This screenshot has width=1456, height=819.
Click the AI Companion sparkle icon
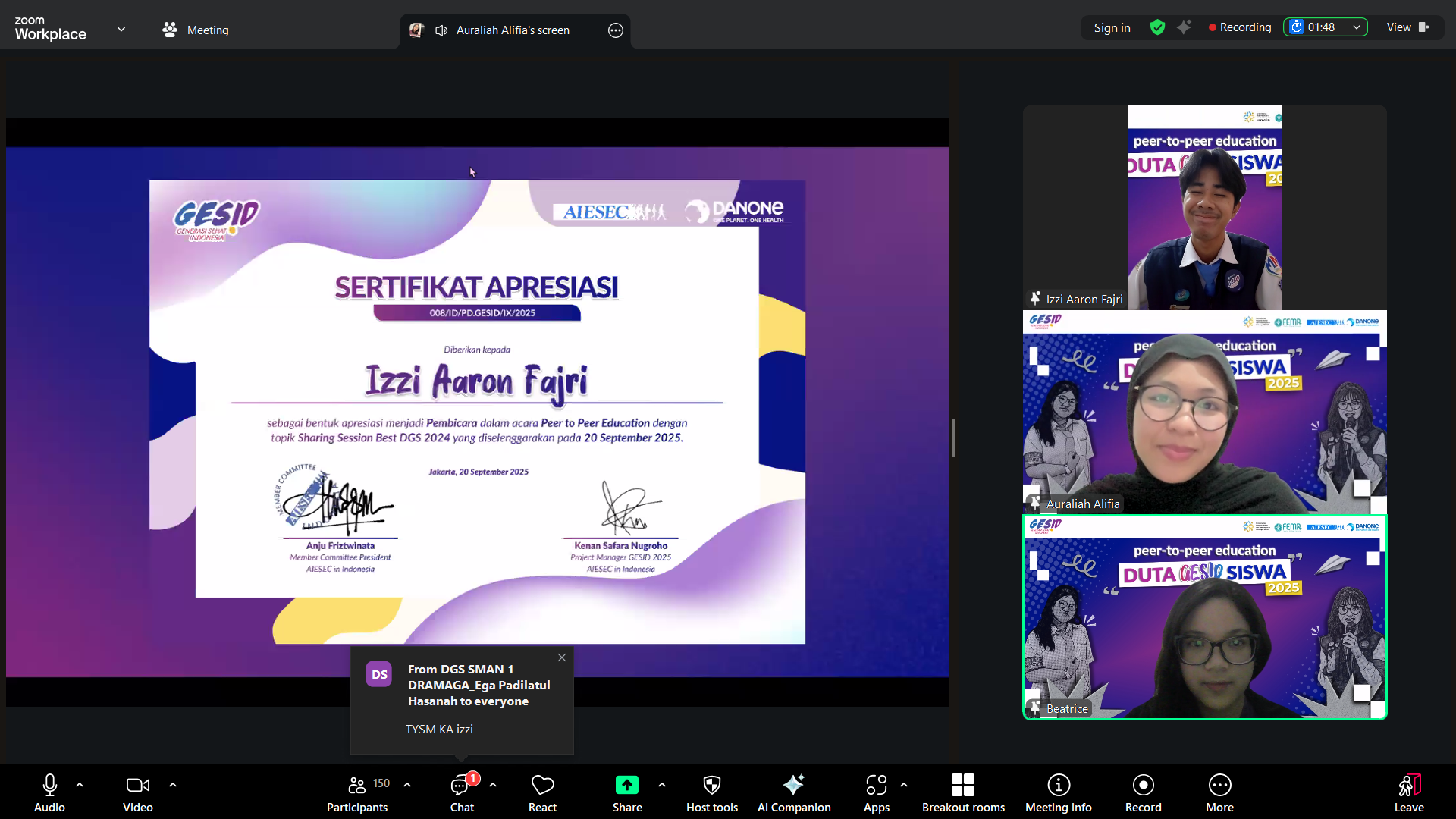pos(793,786)
